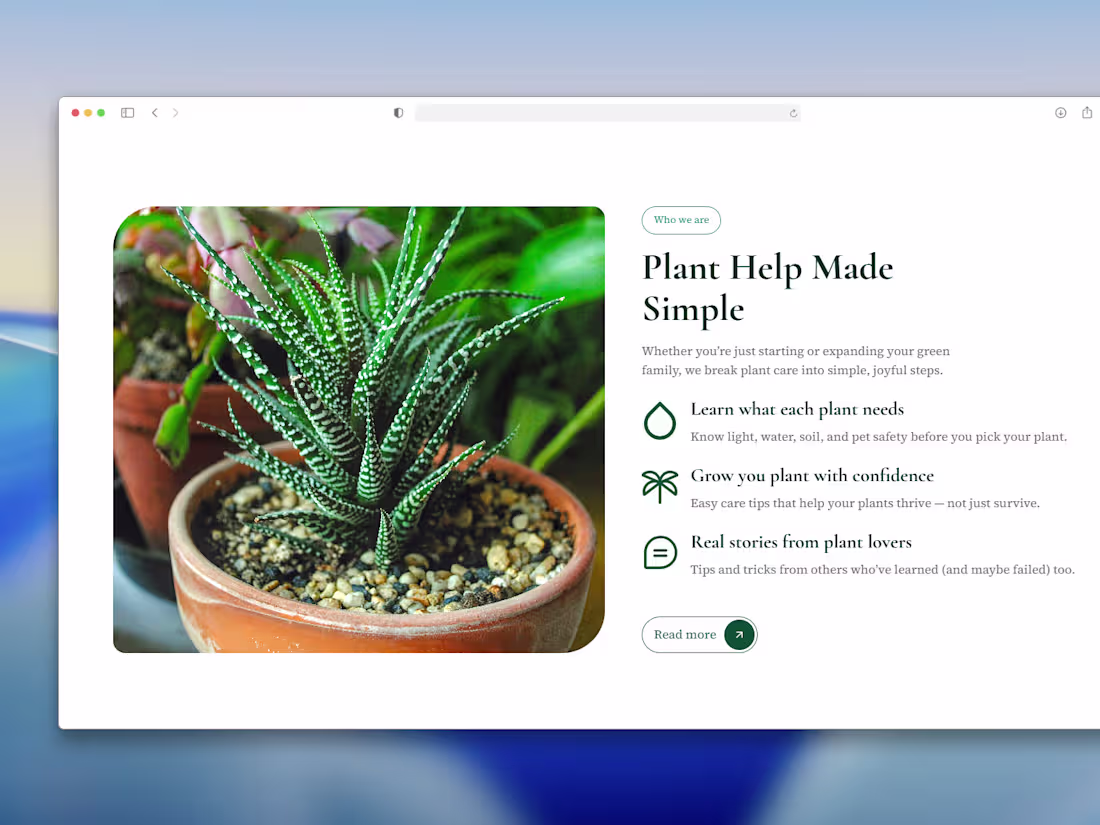The height and width of the screenshot is (825, 1100).
Task: Click Grow you plant with confidence heading
Action: [x=812, y=475]
